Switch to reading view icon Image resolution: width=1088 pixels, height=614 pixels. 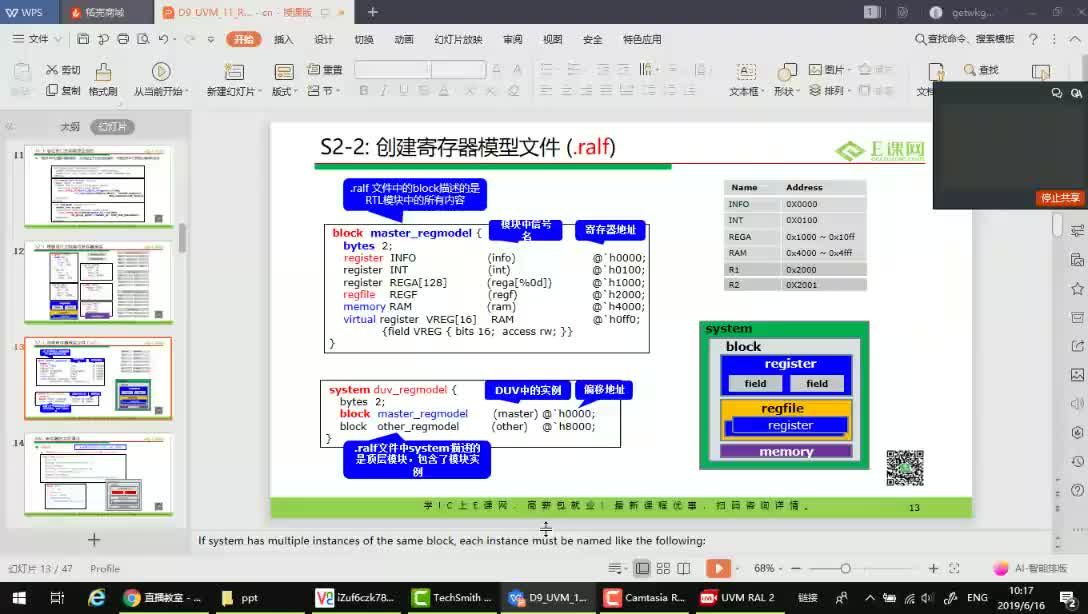(683, 568)
